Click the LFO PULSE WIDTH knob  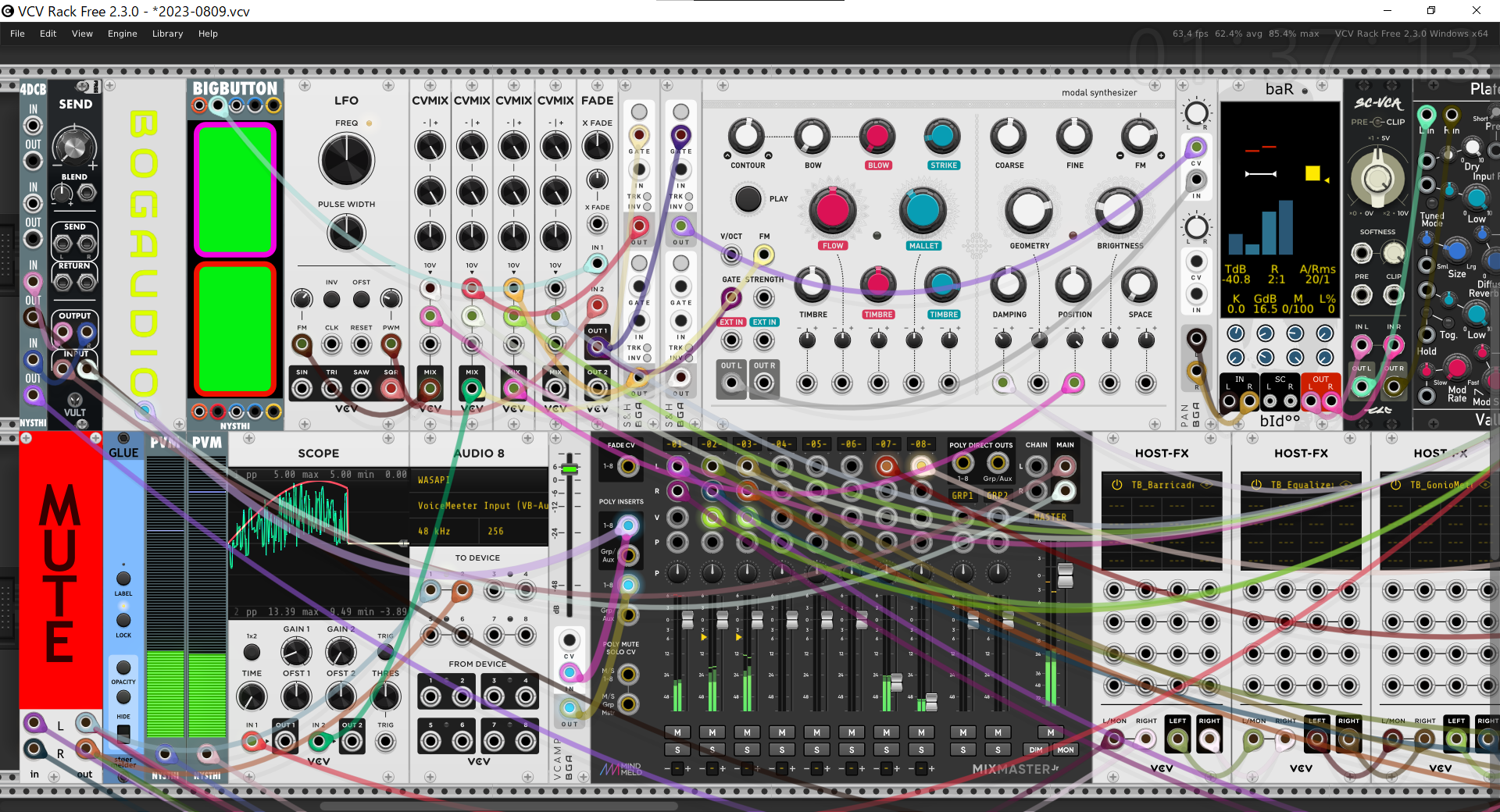[x=346, y=233]
